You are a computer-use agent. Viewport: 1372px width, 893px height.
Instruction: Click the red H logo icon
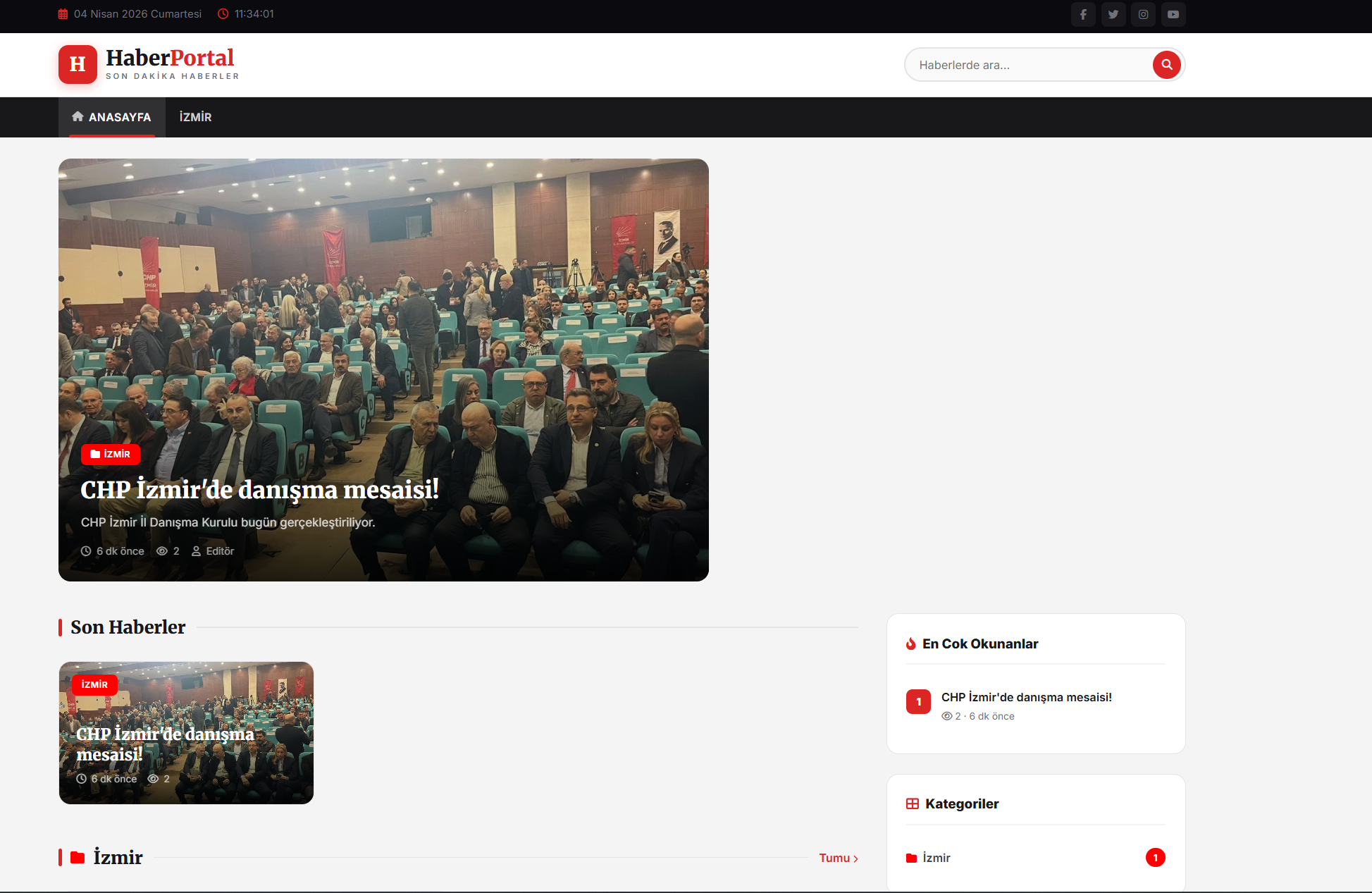pos(78,64)
